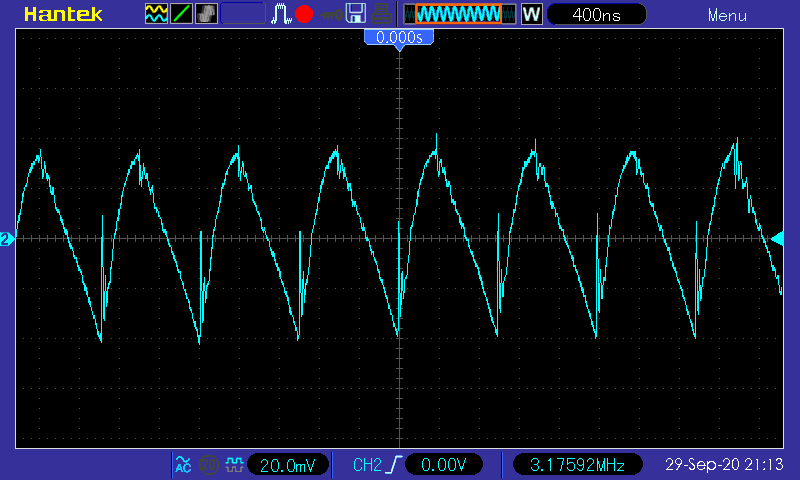The width and height of the screenshot is (800, 480).
Task: Click the CH2 trigger source label
Action: click(367, 465)
